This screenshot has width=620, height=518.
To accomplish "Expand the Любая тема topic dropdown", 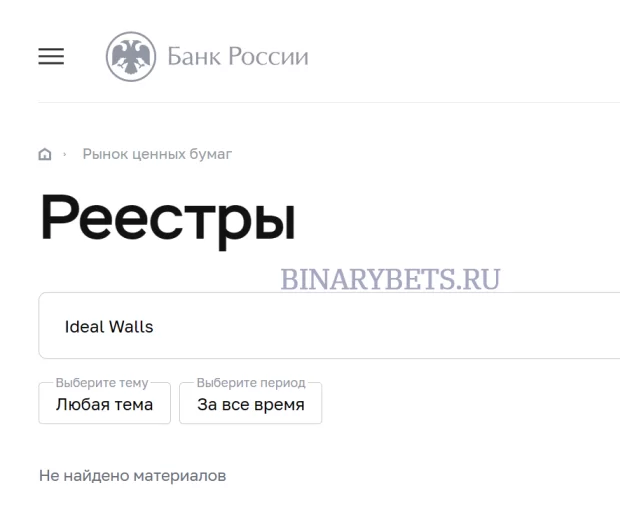I will point(104,403).
